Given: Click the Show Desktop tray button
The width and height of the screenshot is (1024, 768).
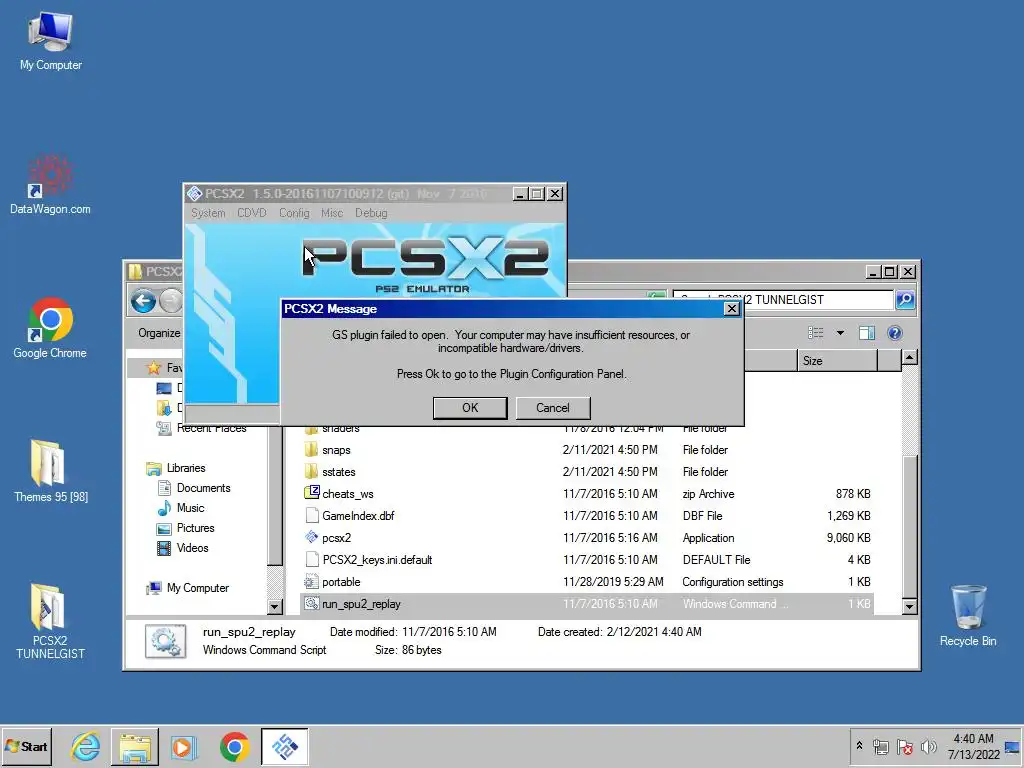Looking at the screenshot, I should 1013,746.
